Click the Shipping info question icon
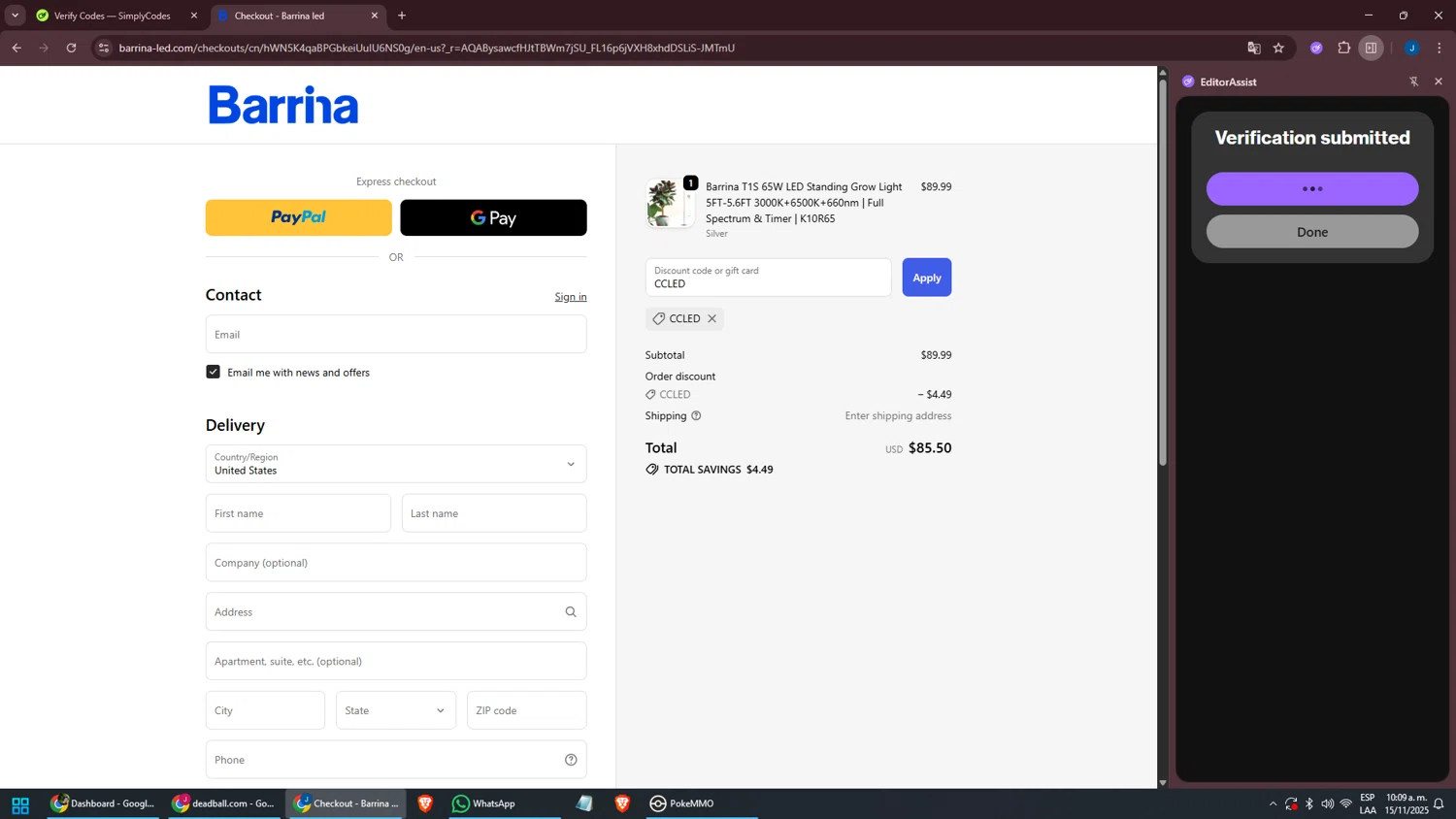The height and width of the screenshot is (819, 1456). coord(696,416)
